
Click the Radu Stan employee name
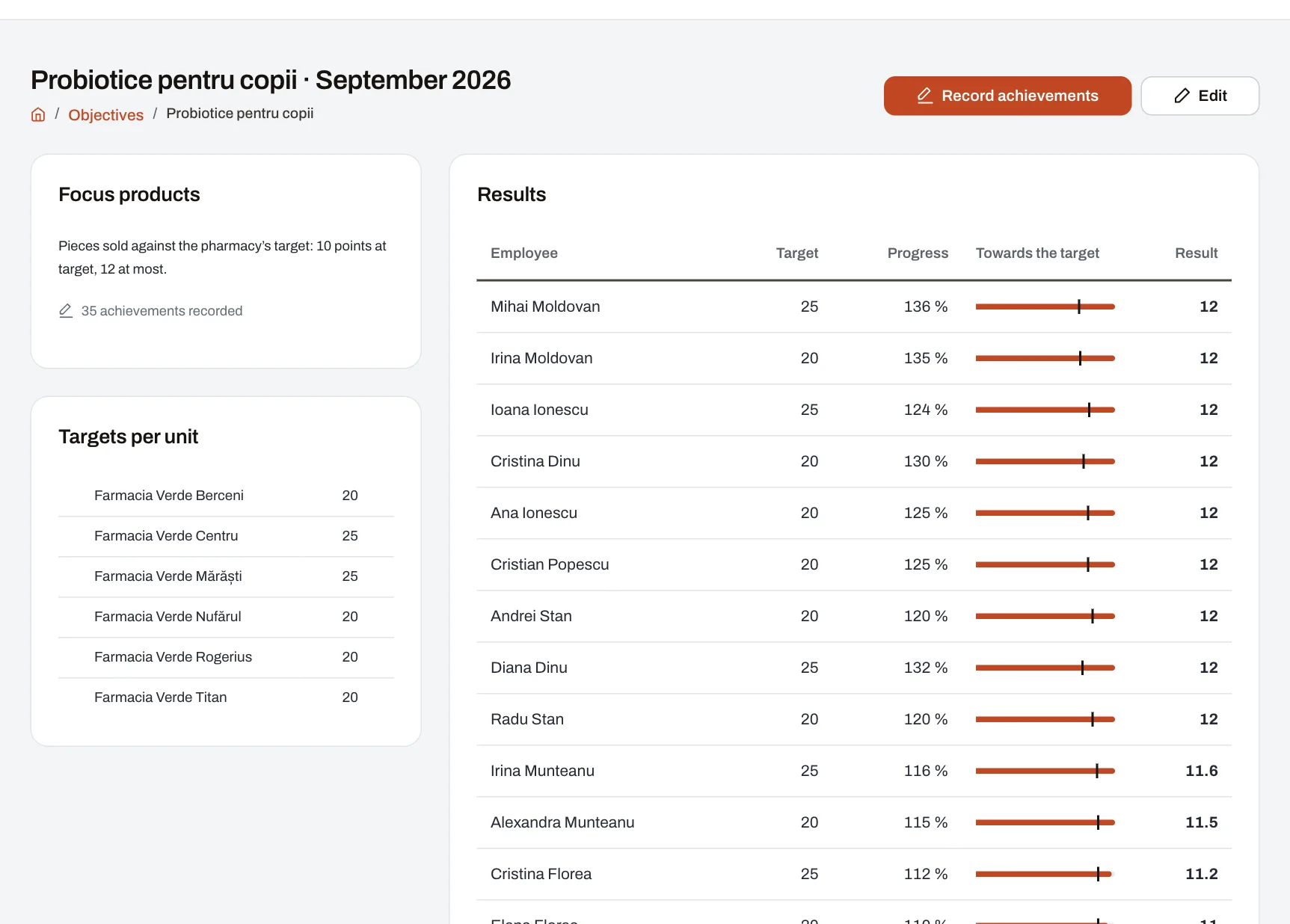527,719
